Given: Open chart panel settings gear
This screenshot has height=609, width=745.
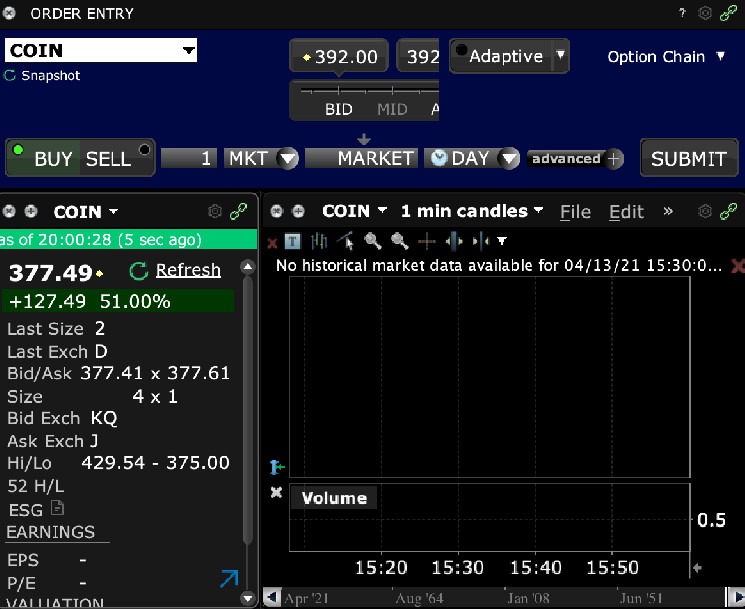Looking at the screenshot, I should coord(705,211).
